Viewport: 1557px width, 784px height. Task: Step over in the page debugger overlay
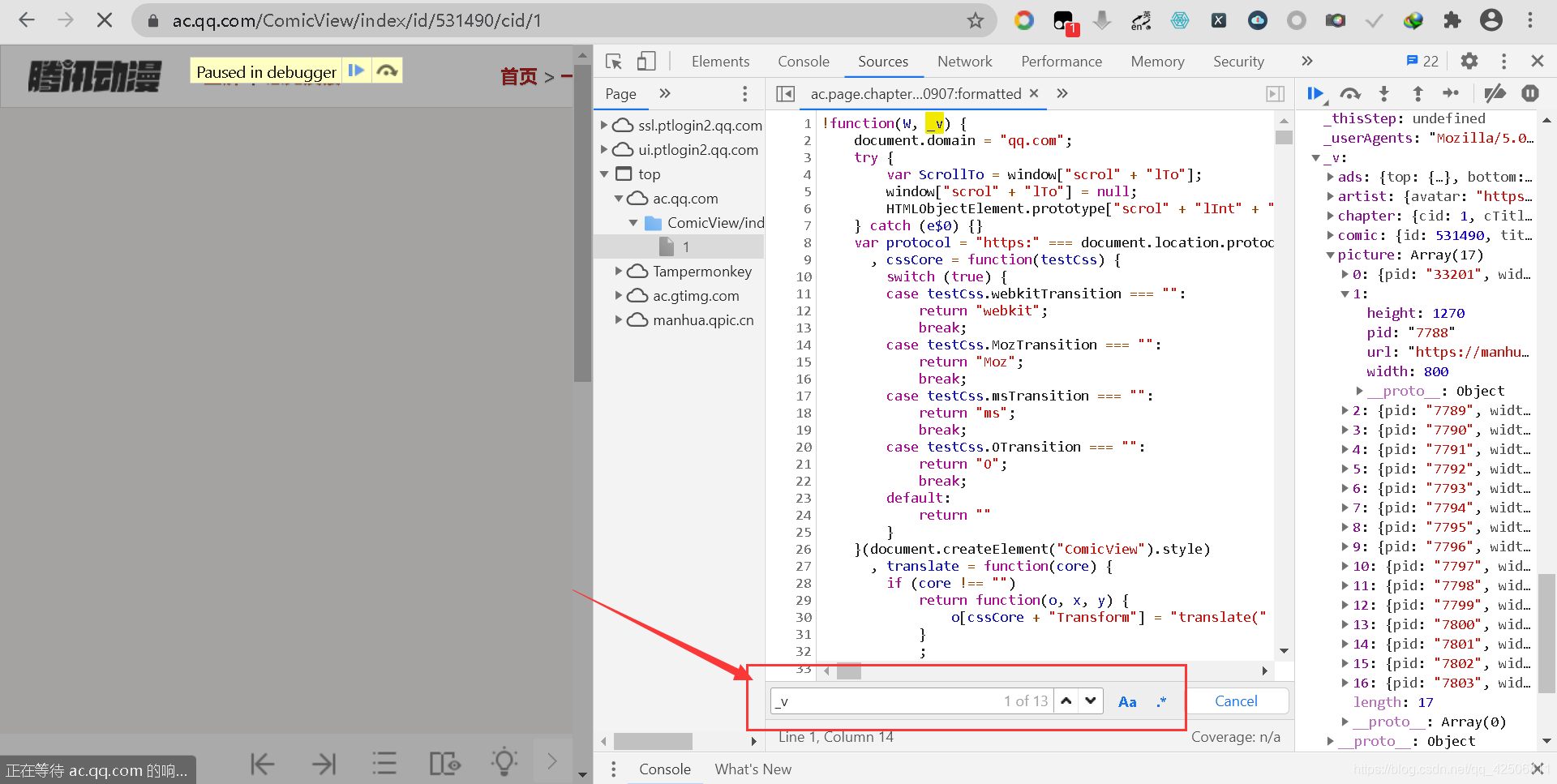387,71
